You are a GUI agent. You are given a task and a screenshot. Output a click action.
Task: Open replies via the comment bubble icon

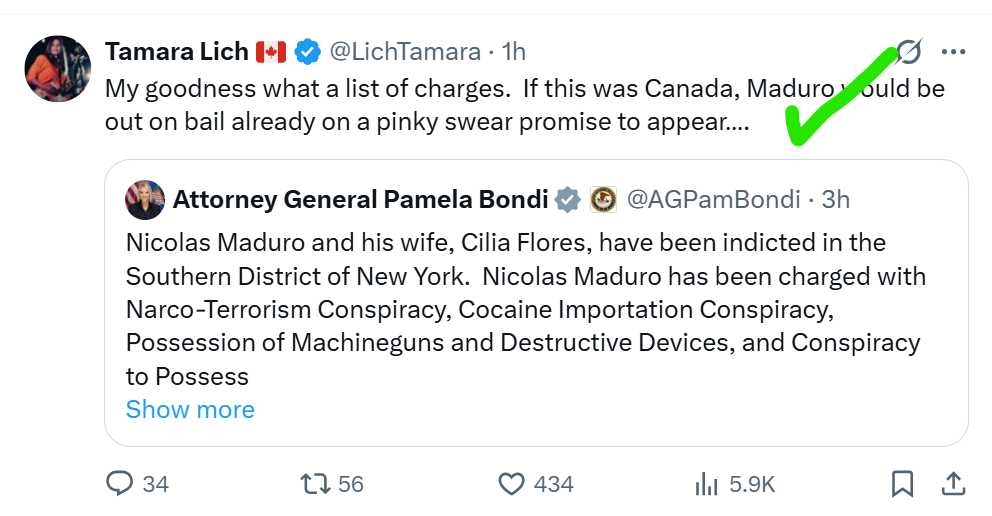pyautogui.click(x=120, y=484)
